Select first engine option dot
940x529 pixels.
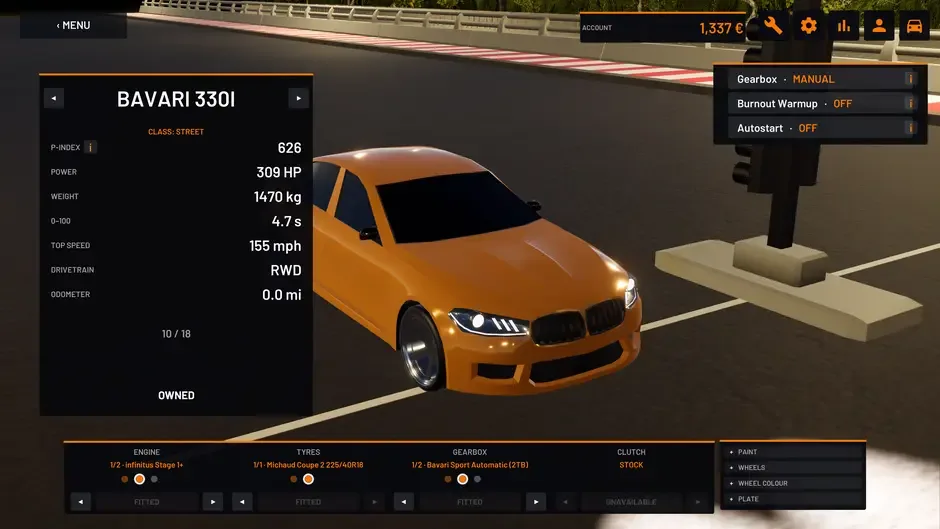(x=125, y=479)
